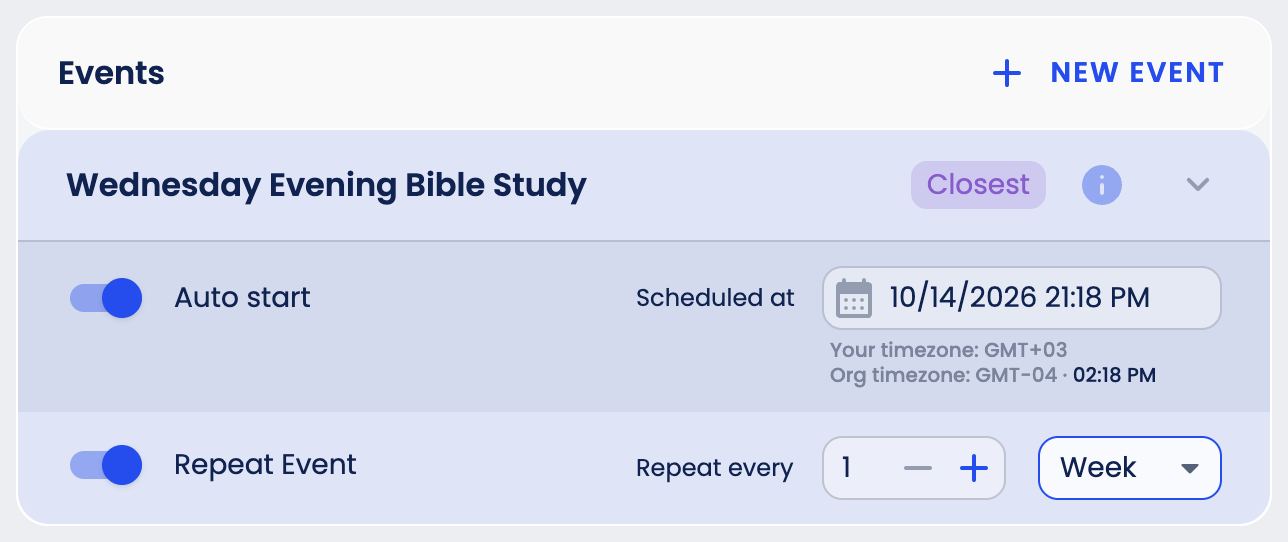Click the repeat interval number 1 field
Screen dimensions: 1288x542
(x=913, y=467)
